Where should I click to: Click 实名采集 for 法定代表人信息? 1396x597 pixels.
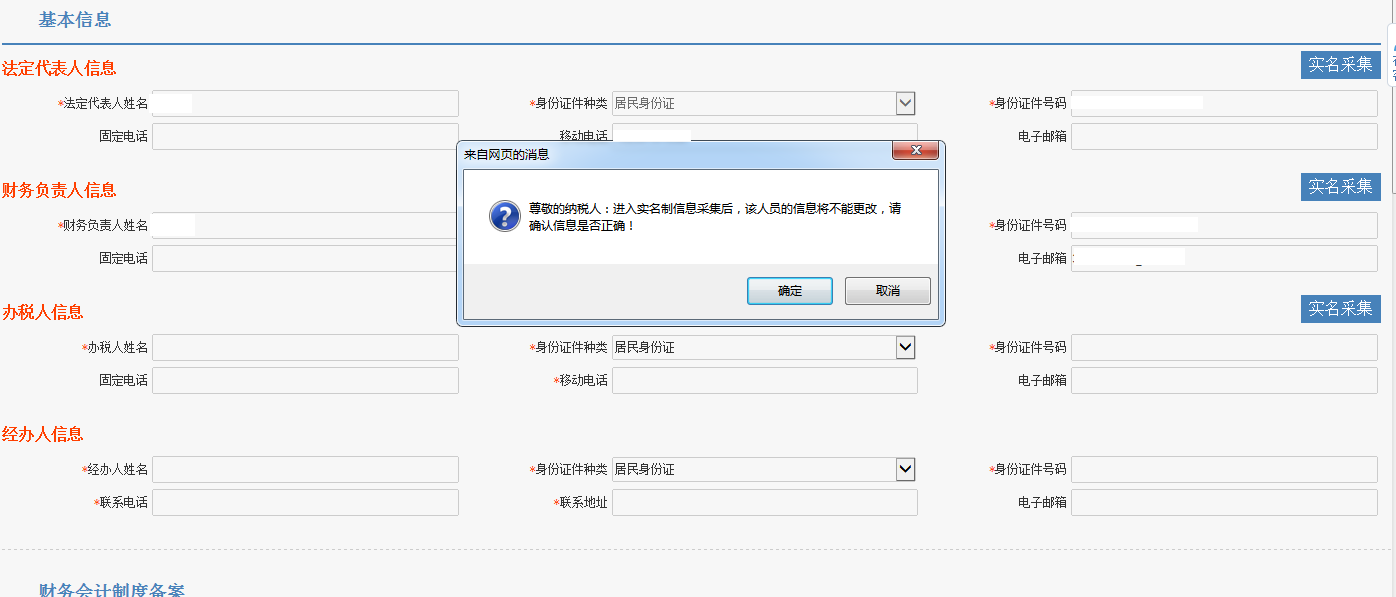[x=1340, y=64]
